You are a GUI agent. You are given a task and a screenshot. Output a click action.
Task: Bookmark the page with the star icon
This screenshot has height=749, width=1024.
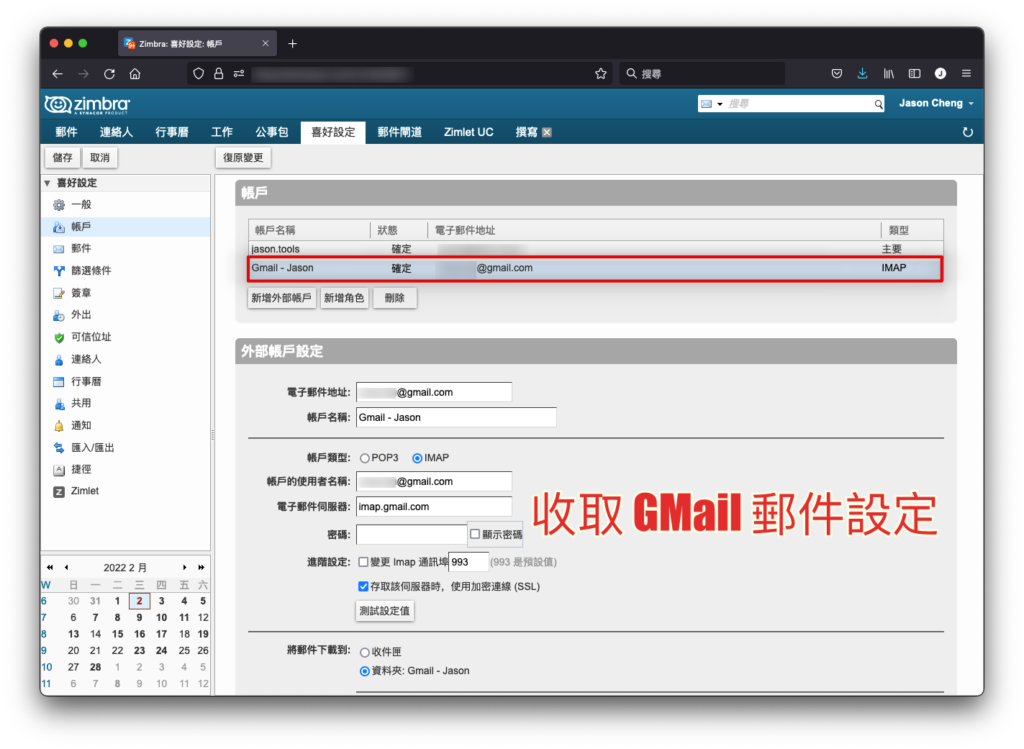point(601,74)
